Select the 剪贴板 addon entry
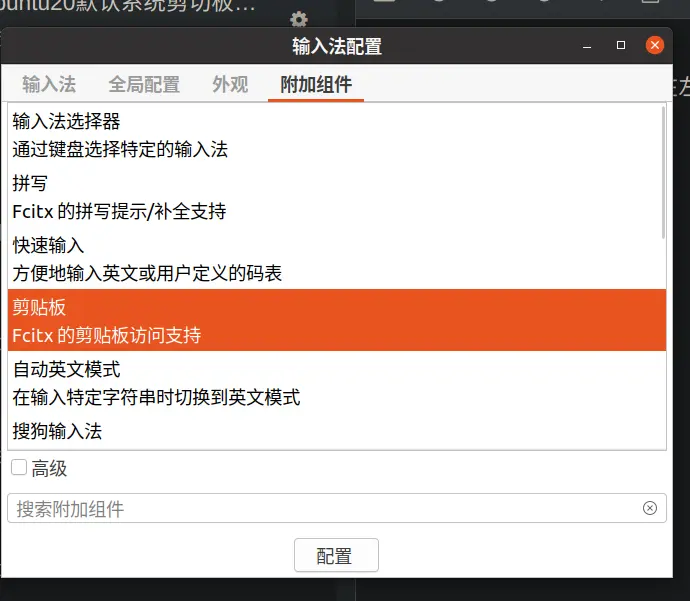The image size is (690, 601). pos(337,320)
